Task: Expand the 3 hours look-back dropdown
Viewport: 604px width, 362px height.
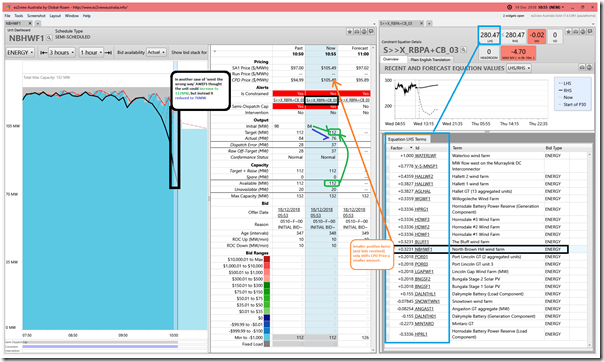Action: (62, 52)
